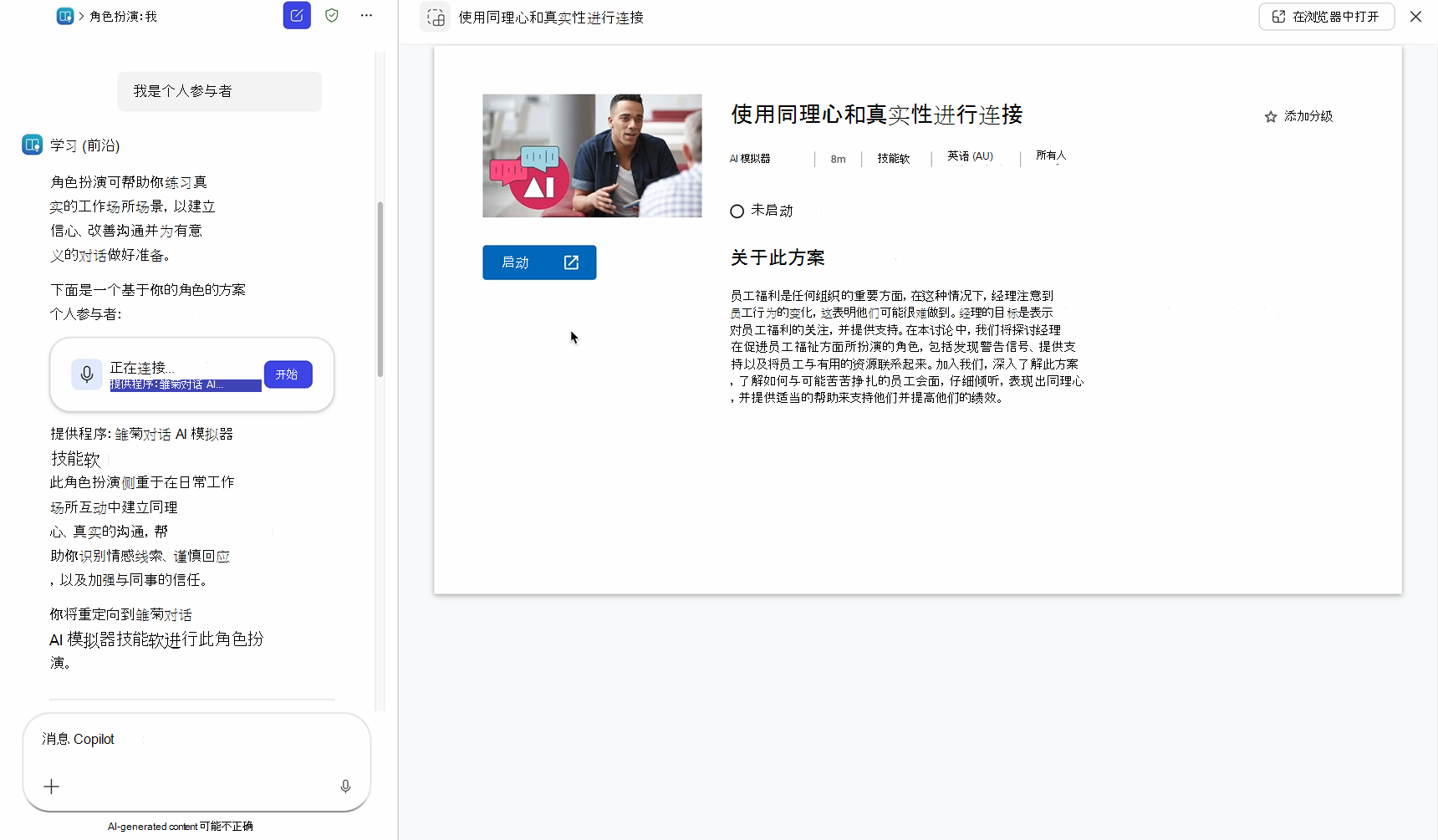Click heading 使用同理心和真实性进行连接 in card
Screen dimensions: 1438x840
[877, 115]
